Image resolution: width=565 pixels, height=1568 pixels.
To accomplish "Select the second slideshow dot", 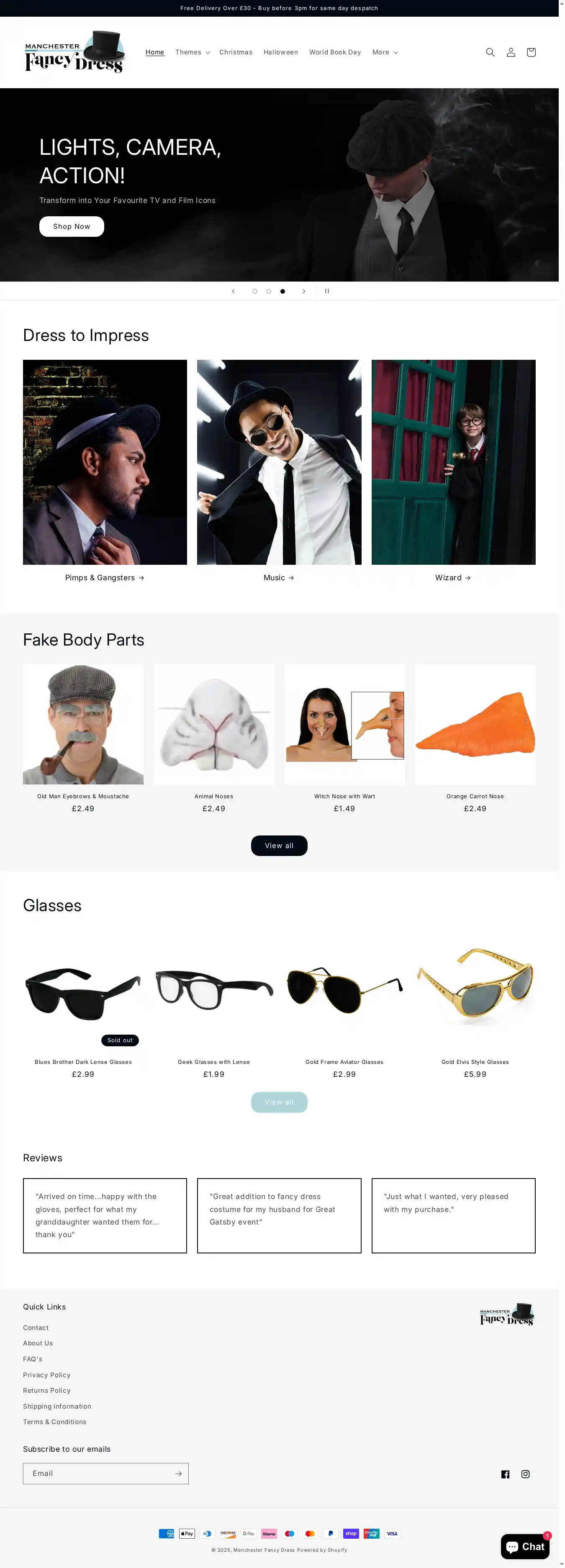I will click(269, 291).
